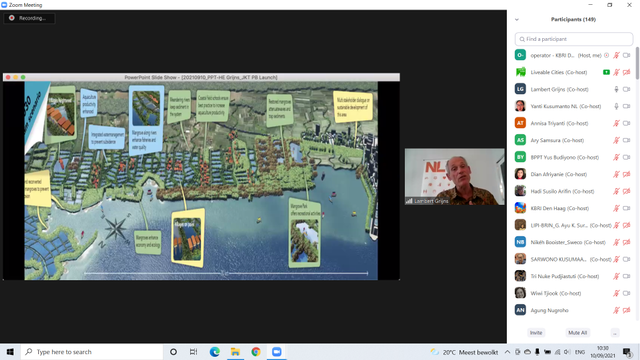Open File Explorer from the taskbar
Screen dimensions: 640x360
[235, 352]
